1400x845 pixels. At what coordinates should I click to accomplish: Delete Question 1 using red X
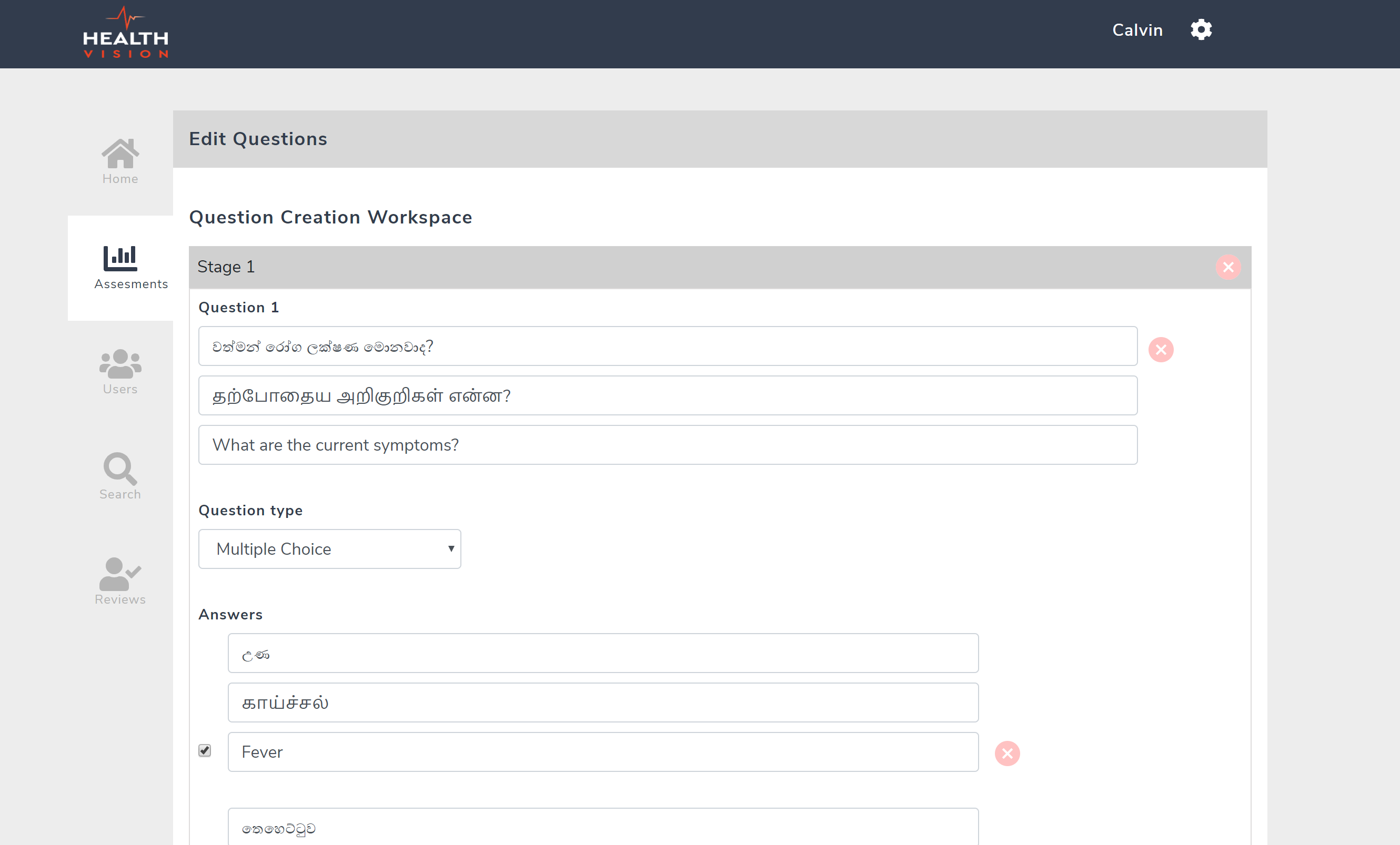(x=1161, y=350)
